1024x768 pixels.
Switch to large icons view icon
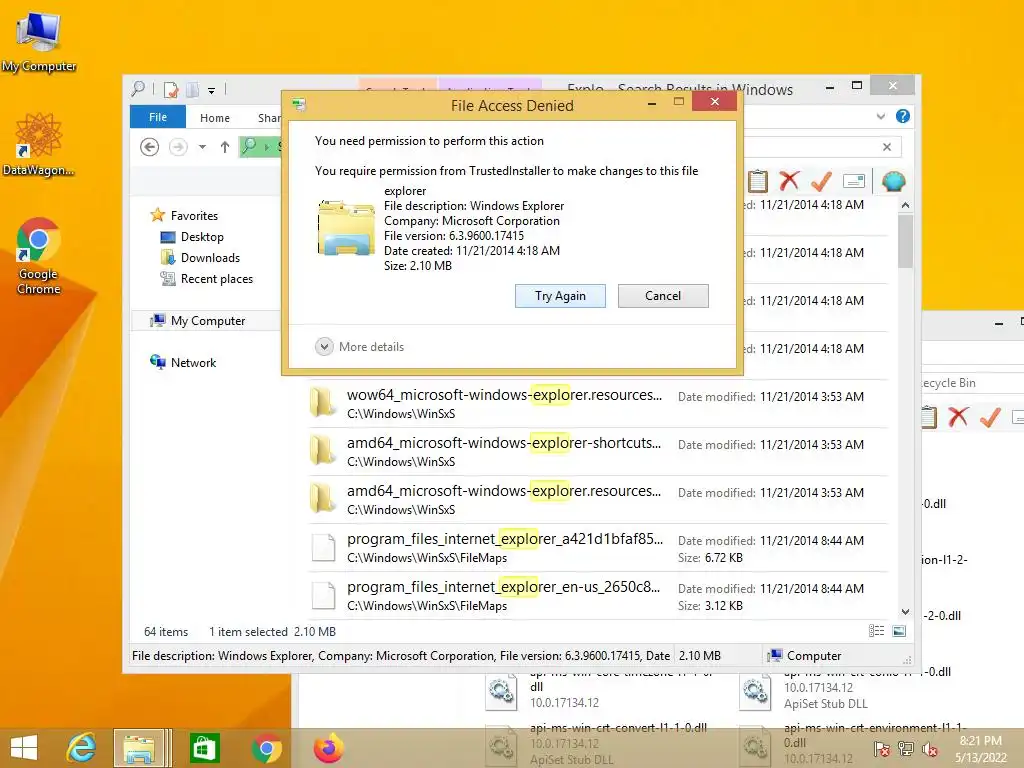click(x=899, y=631)
